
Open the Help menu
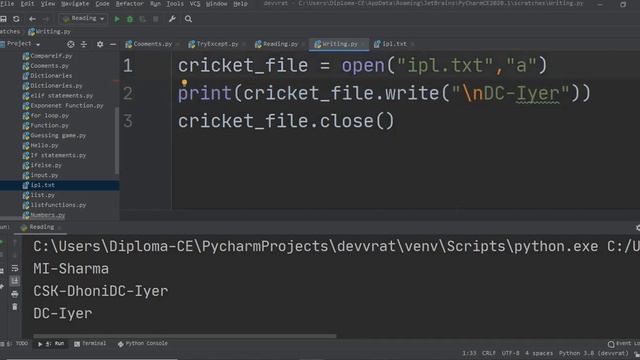(240, 4)
